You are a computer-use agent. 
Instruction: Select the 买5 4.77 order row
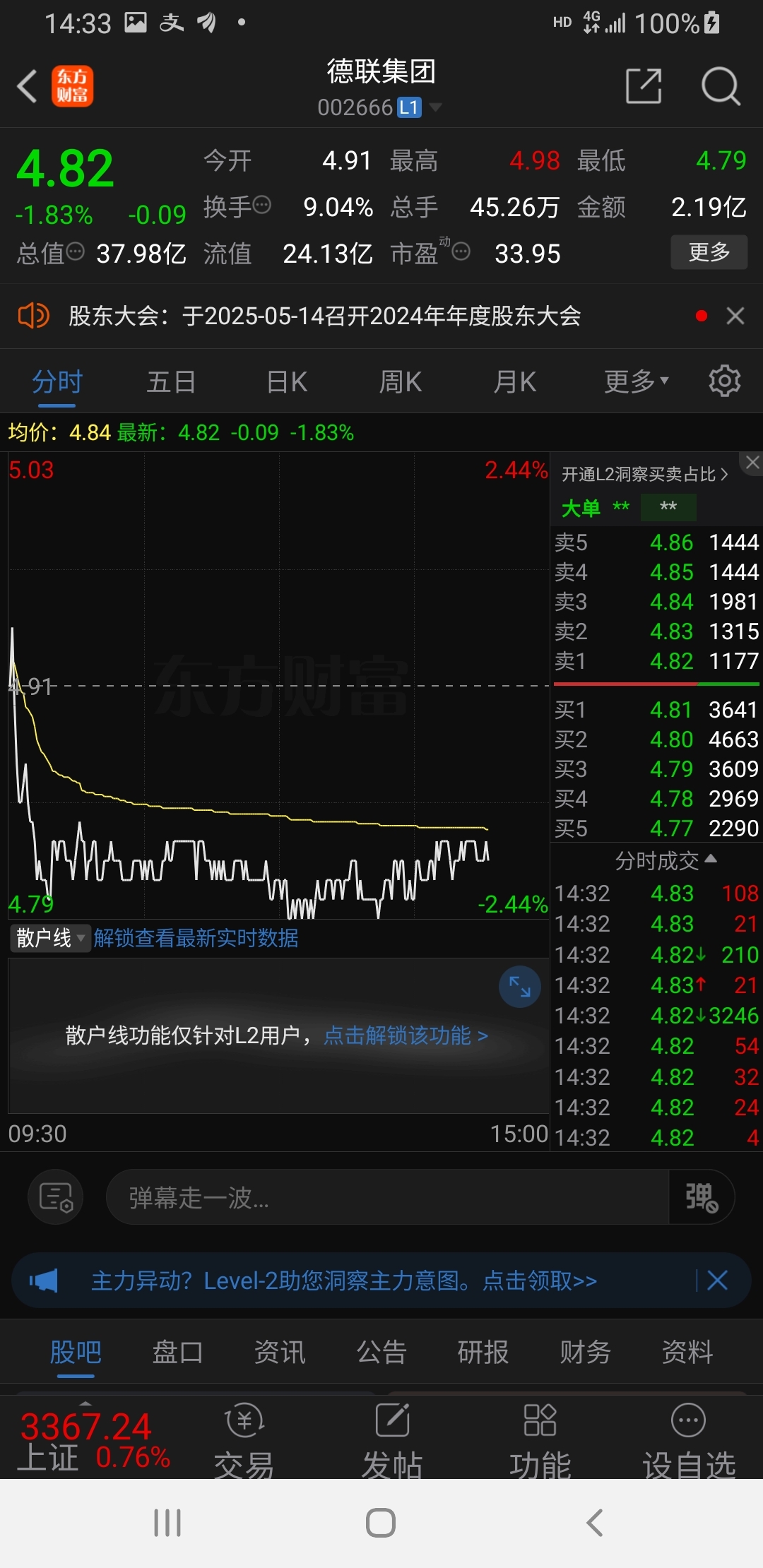[656, 828]
